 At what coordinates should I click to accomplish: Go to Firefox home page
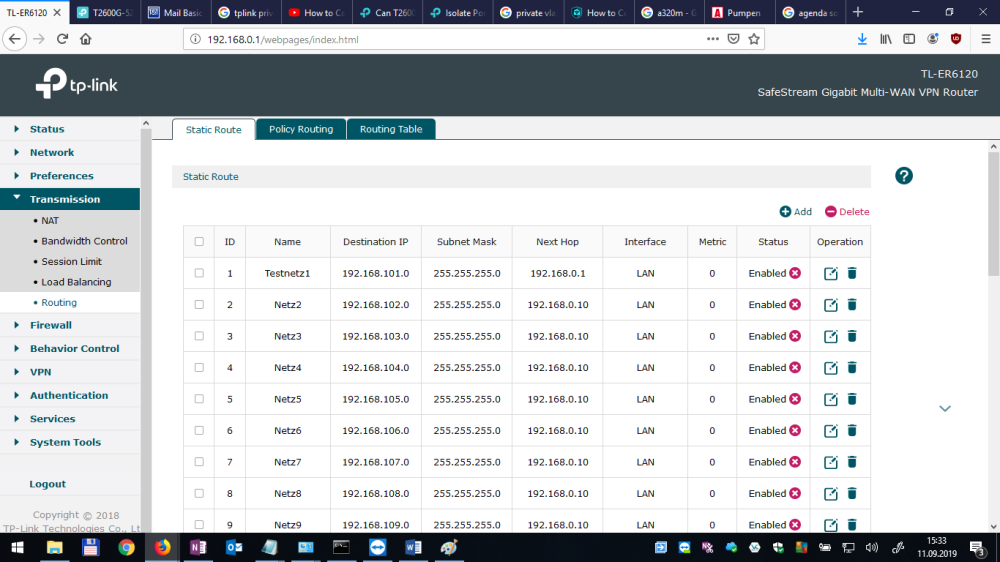click(x=85, y=39)
